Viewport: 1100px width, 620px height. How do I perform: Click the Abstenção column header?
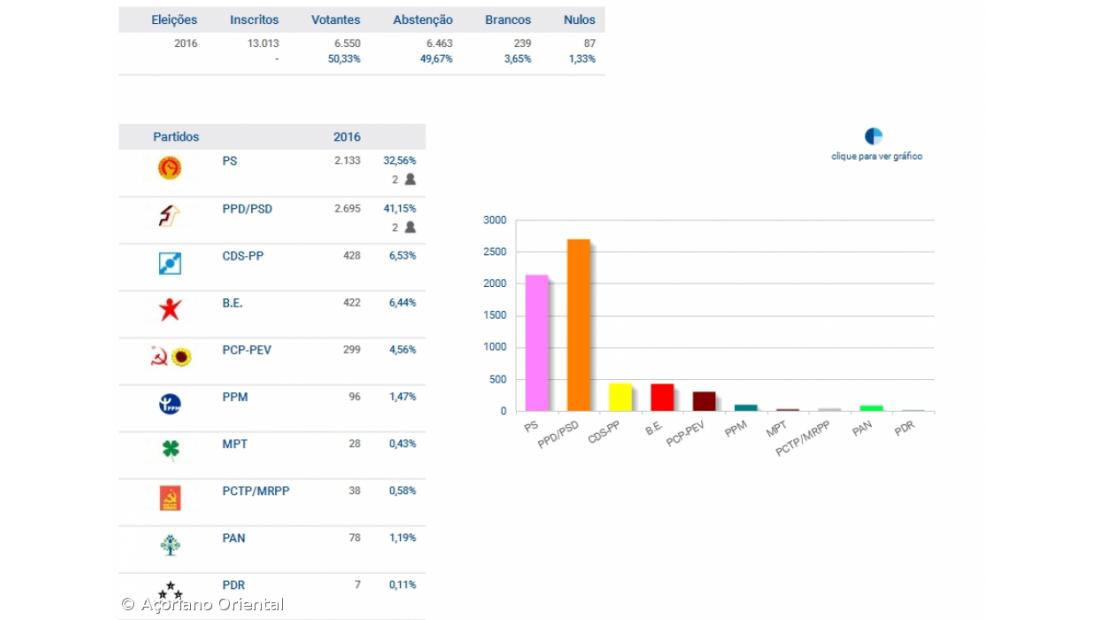422,20
